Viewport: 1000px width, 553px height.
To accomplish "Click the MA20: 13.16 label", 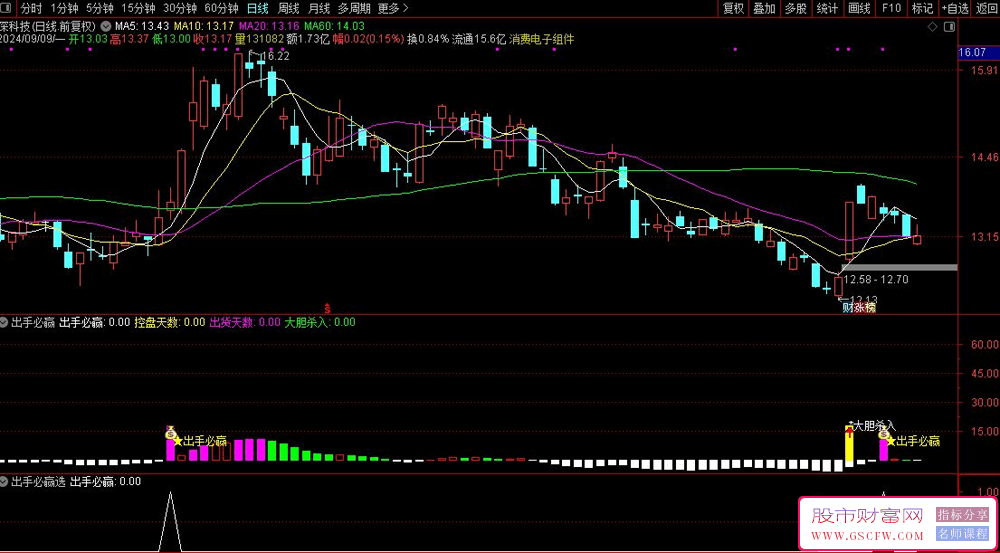I will coord(269,27).
